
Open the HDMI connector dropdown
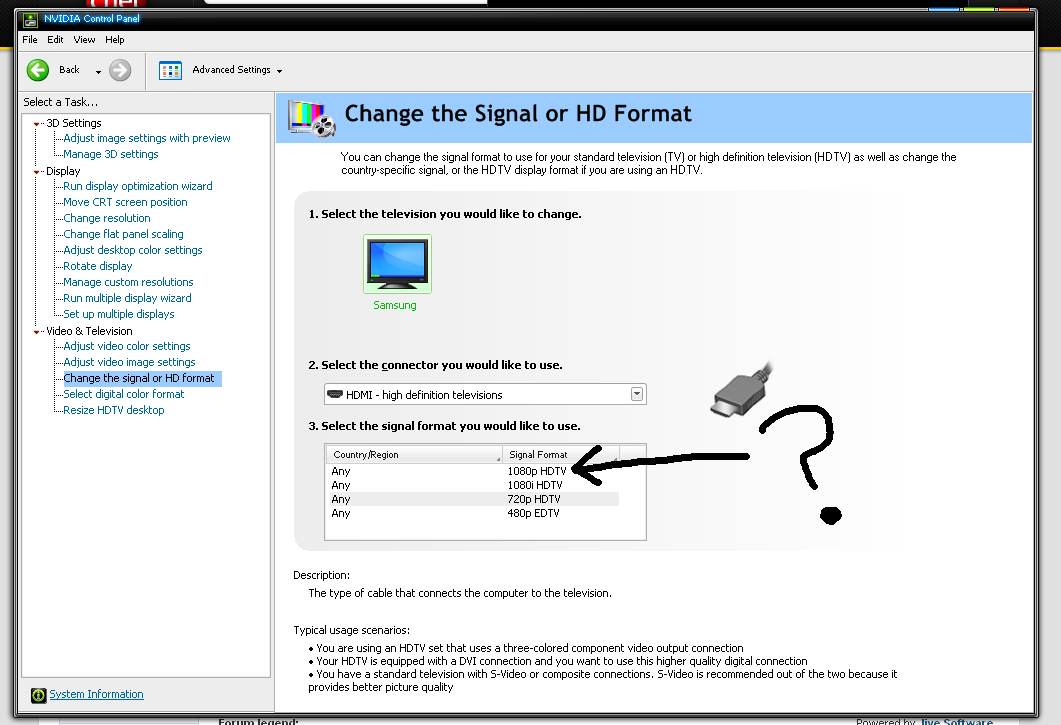tap(637, 394)
